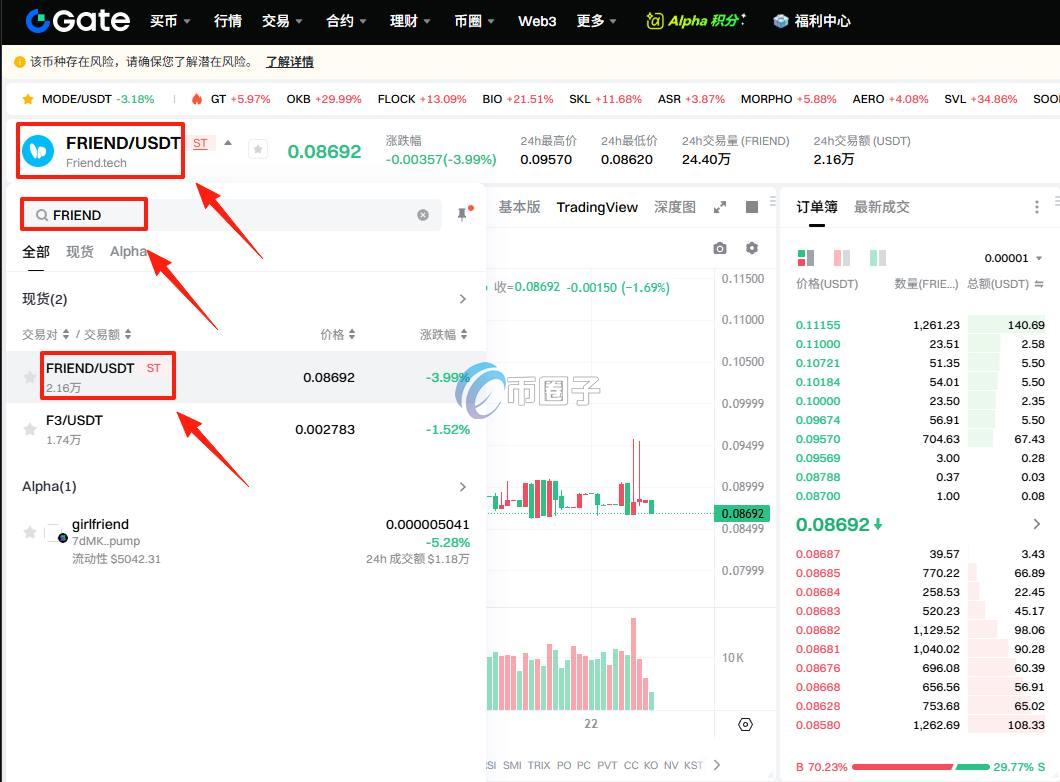Star the girlfriend Alpha token
The image size is (1060, 782).
point(30,531)
